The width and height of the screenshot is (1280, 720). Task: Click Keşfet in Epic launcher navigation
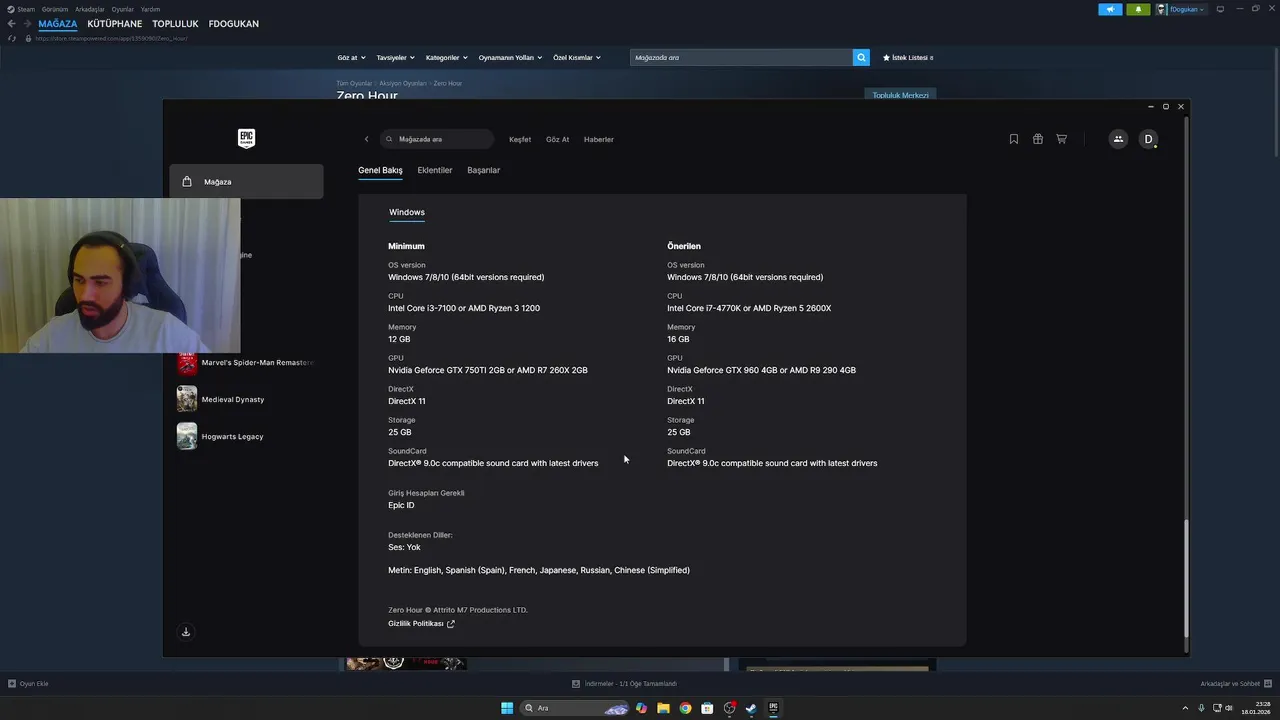520,139
